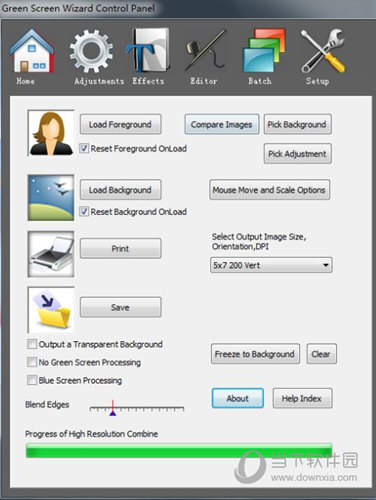Click Freeze to Background
The width and height of the screenshot is (376, 500).
click(255, 354)
